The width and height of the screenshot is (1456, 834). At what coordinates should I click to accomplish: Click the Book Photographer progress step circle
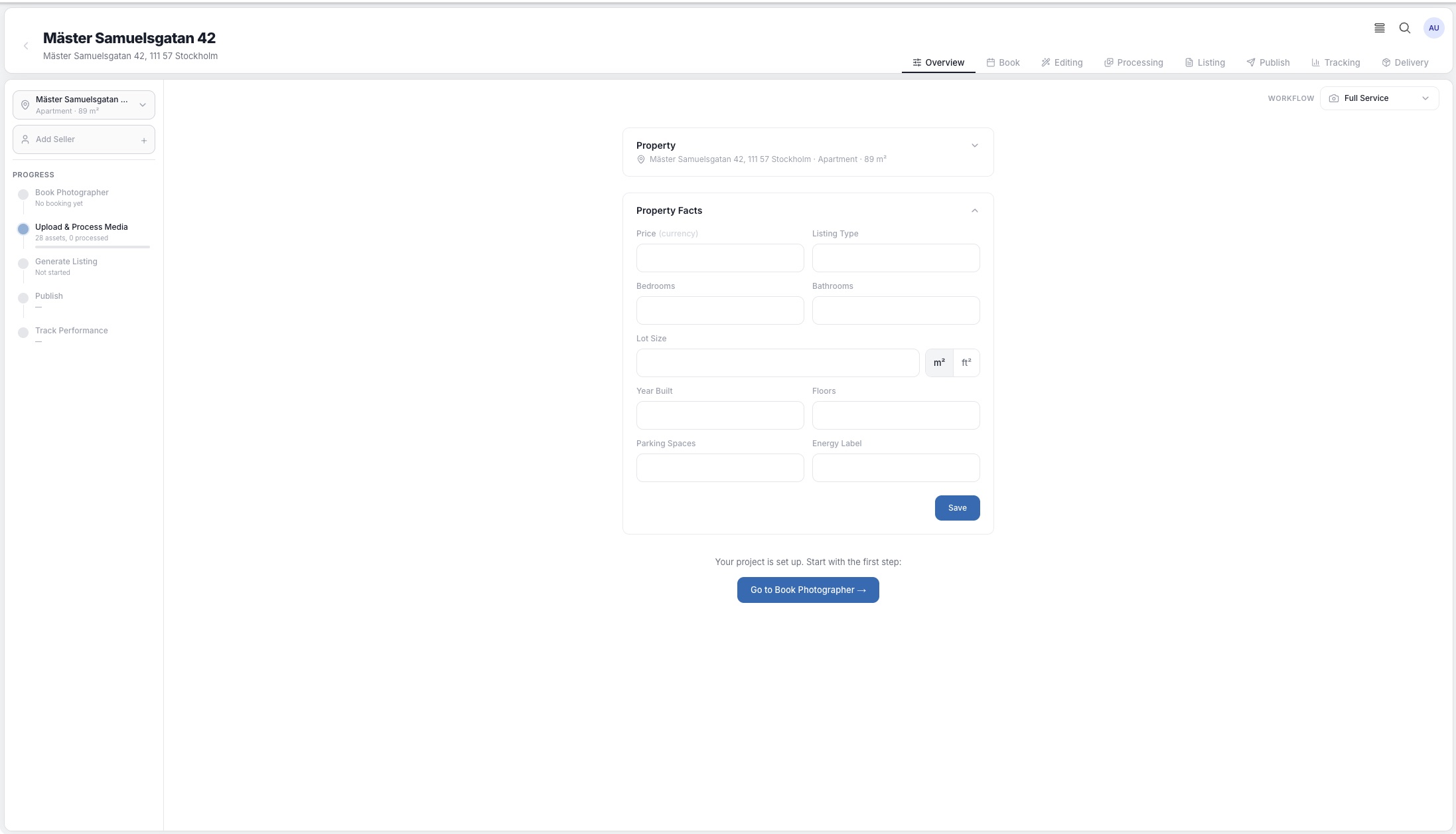click(23, 195)
